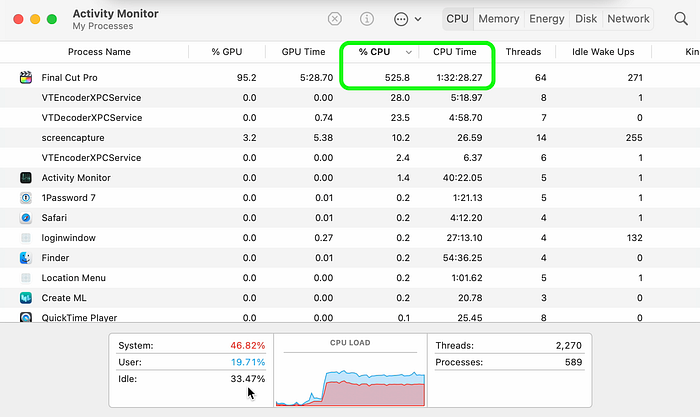This screenshot has height=417, width=700.
Task: Switch to the CPU tab
Action: click(x=458, y=19)
